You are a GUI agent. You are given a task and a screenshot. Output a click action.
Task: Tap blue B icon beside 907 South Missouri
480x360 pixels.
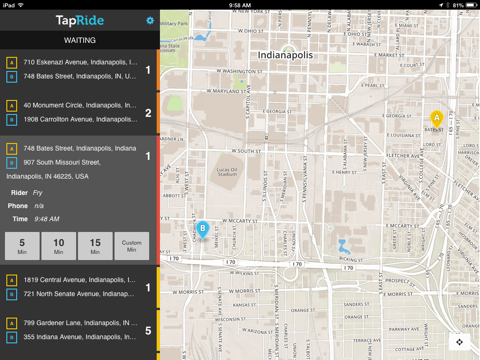coord(12,163)
